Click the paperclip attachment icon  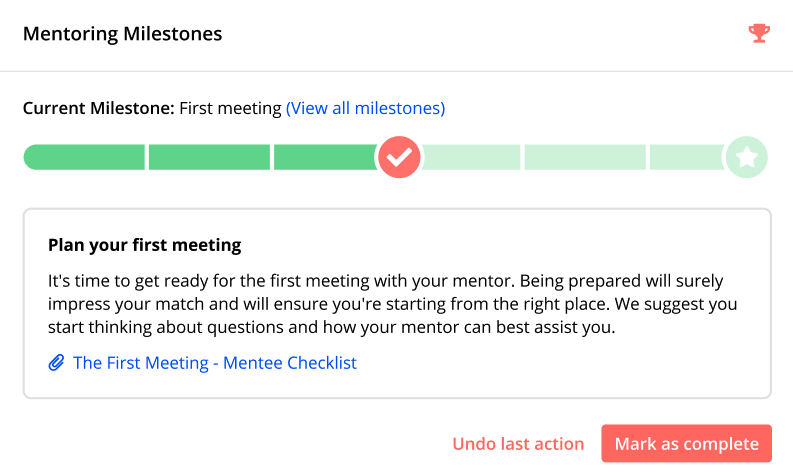[56, 363]
